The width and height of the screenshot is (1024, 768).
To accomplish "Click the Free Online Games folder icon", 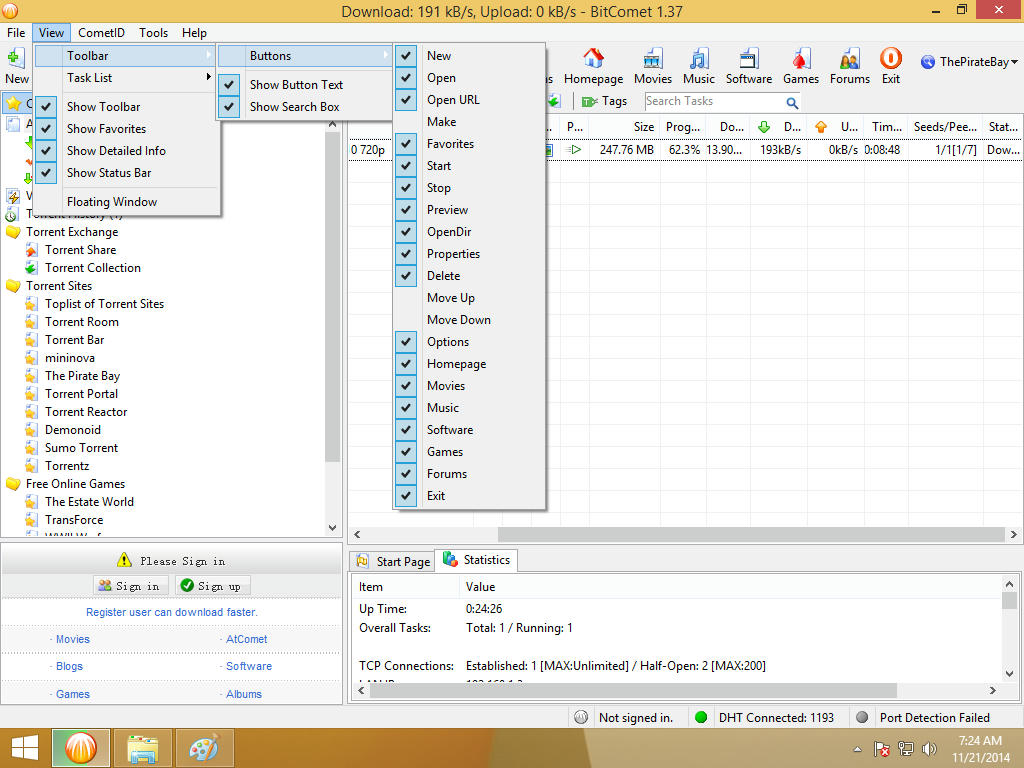I will click(x=13, y=484).
